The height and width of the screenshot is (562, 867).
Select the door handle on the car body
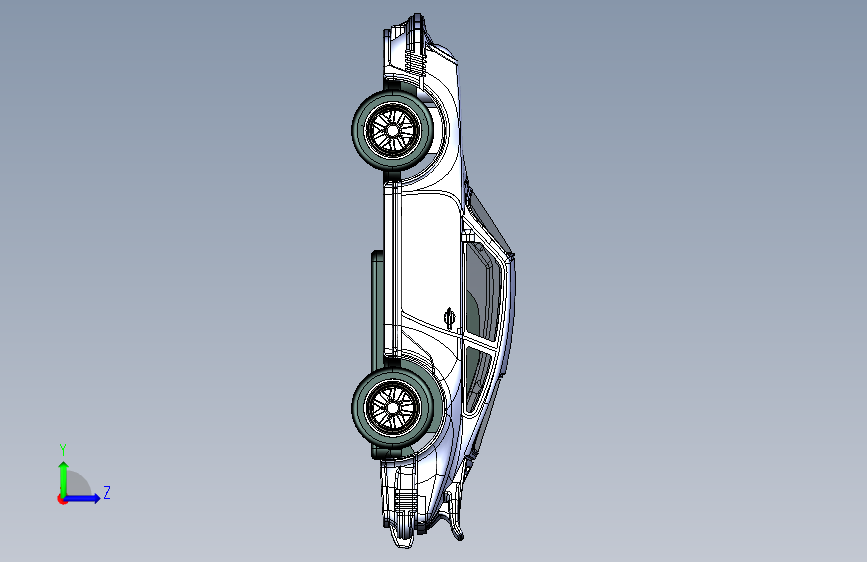tap(450, 318)
